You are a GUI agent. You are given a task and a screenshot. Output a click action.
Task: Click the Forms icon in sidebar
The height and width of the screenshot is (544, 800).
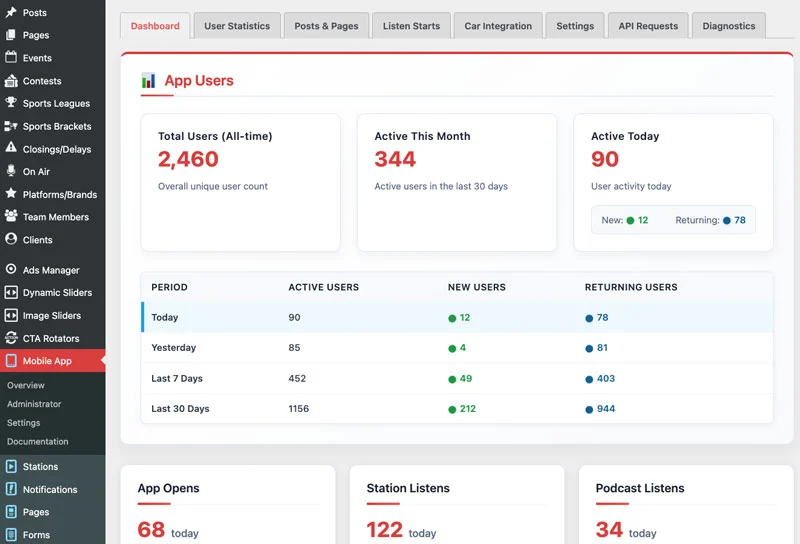11,534
